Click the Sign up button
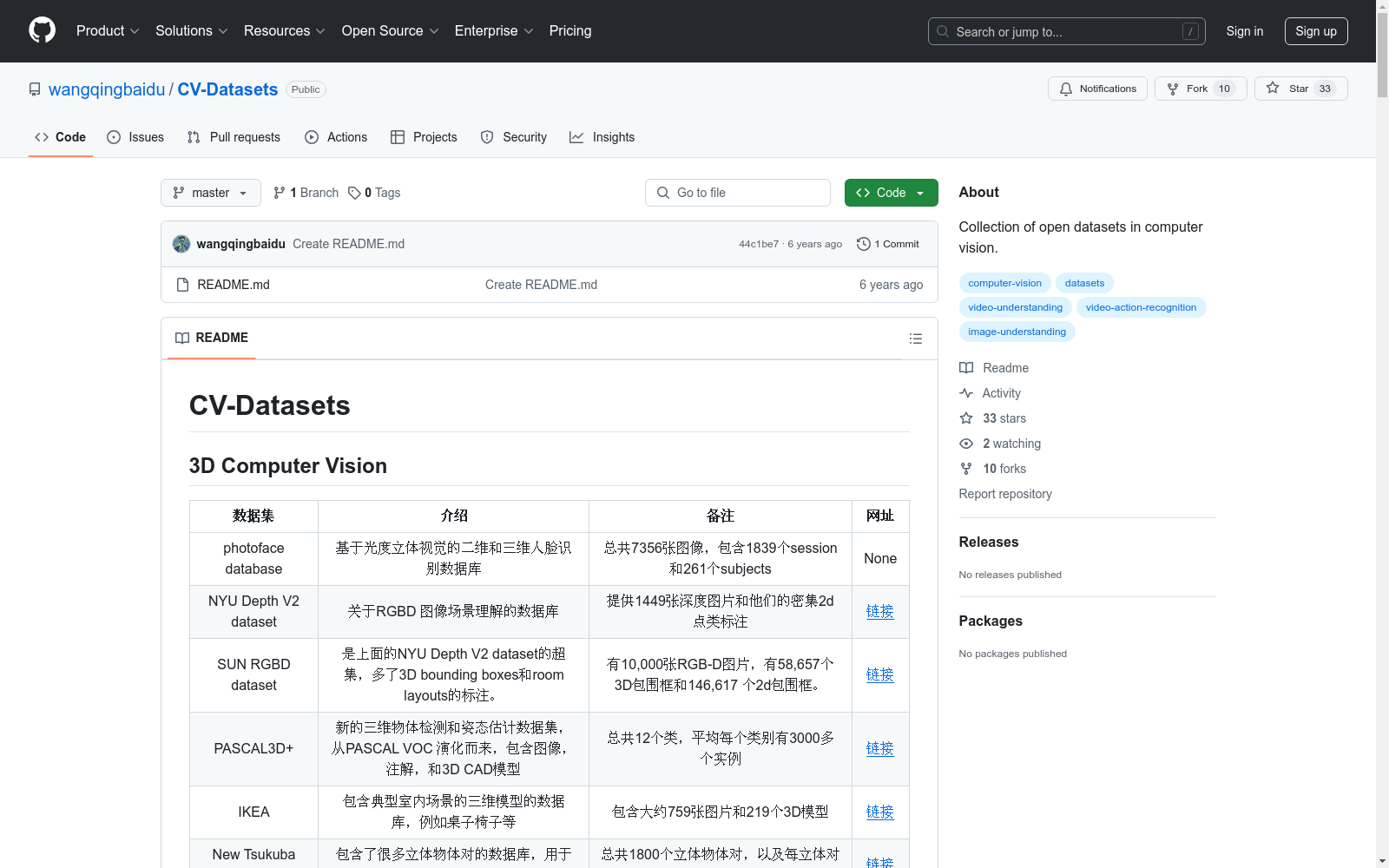This screenshot has height=868, width=1389. [x=1316, y=31]
